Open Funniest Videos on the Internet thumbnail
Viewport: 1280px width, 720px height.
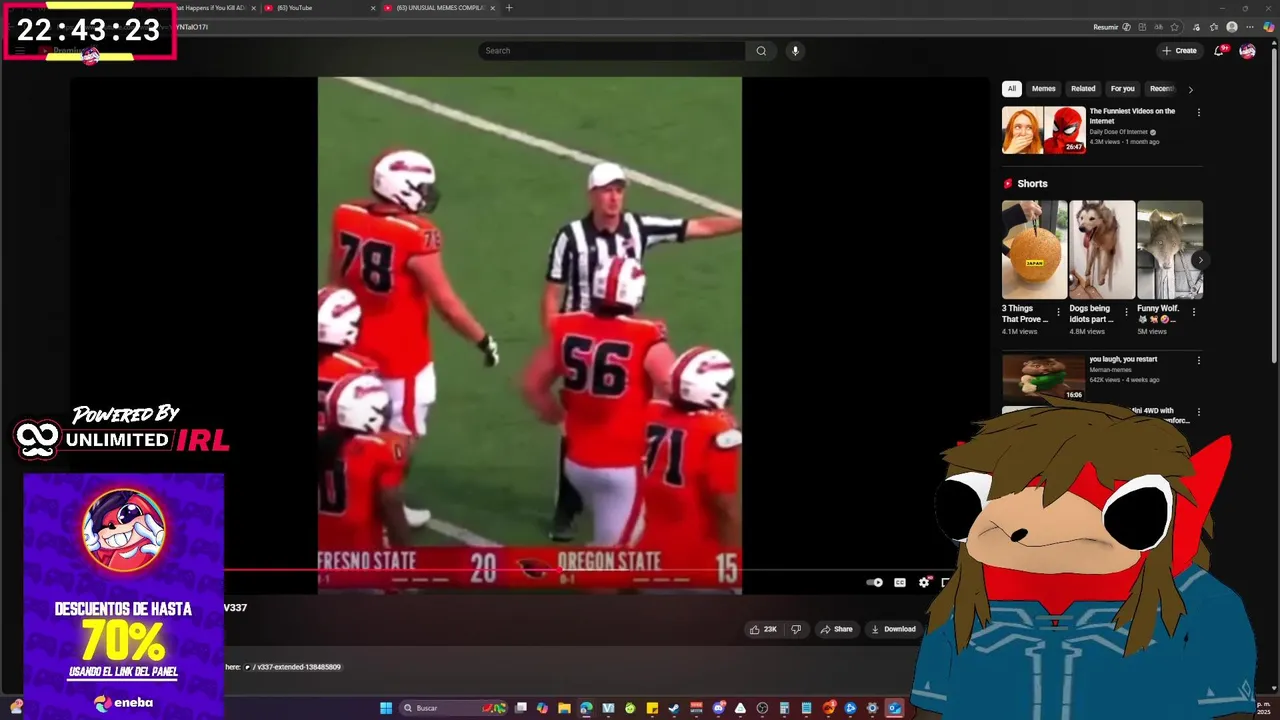[1044, 130]
